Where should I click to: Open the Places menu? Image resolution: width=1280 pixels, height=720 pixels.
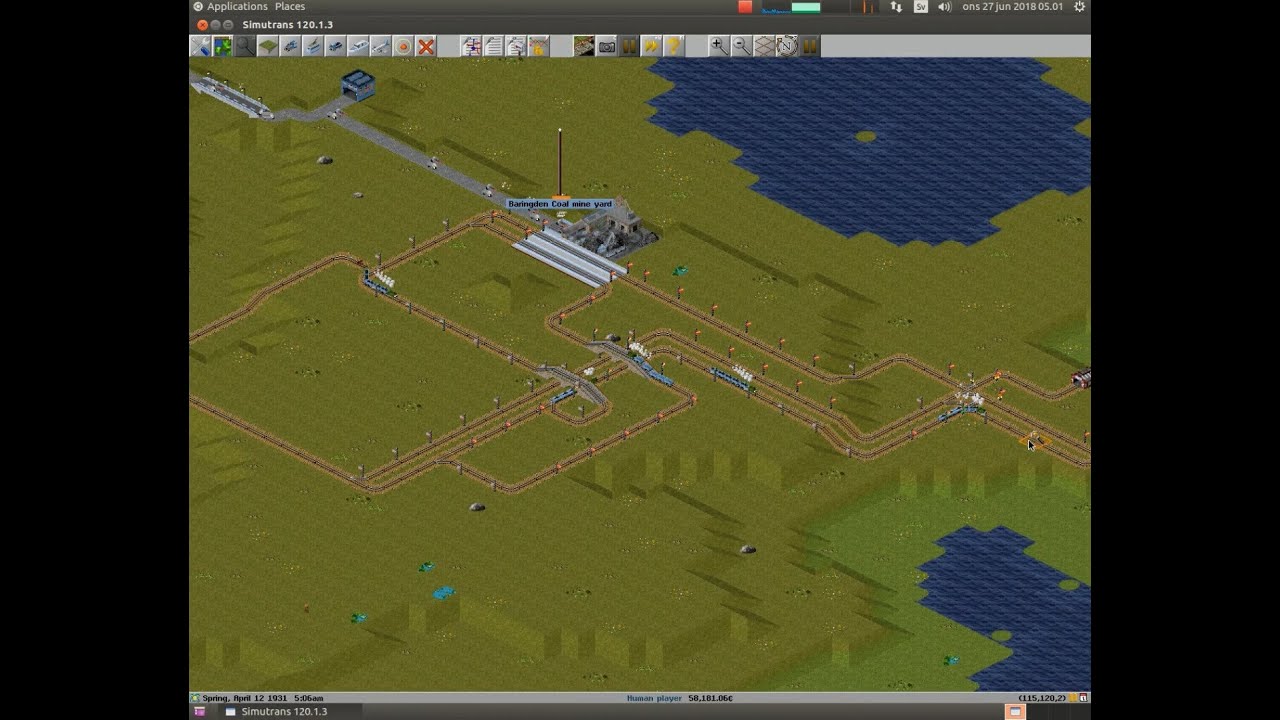(x=290, y=7)
